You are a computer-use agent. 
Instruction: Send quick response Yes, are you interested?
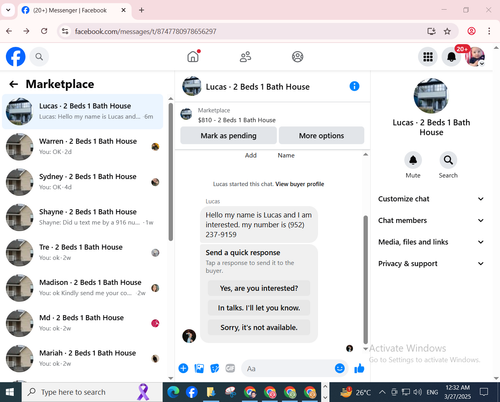(x=259, y=288)
